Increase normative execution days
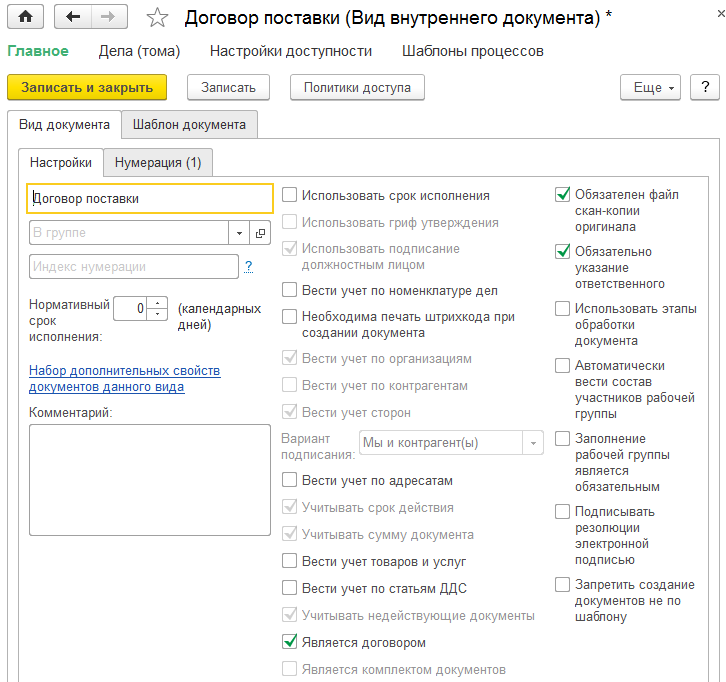 coord(157,303)
